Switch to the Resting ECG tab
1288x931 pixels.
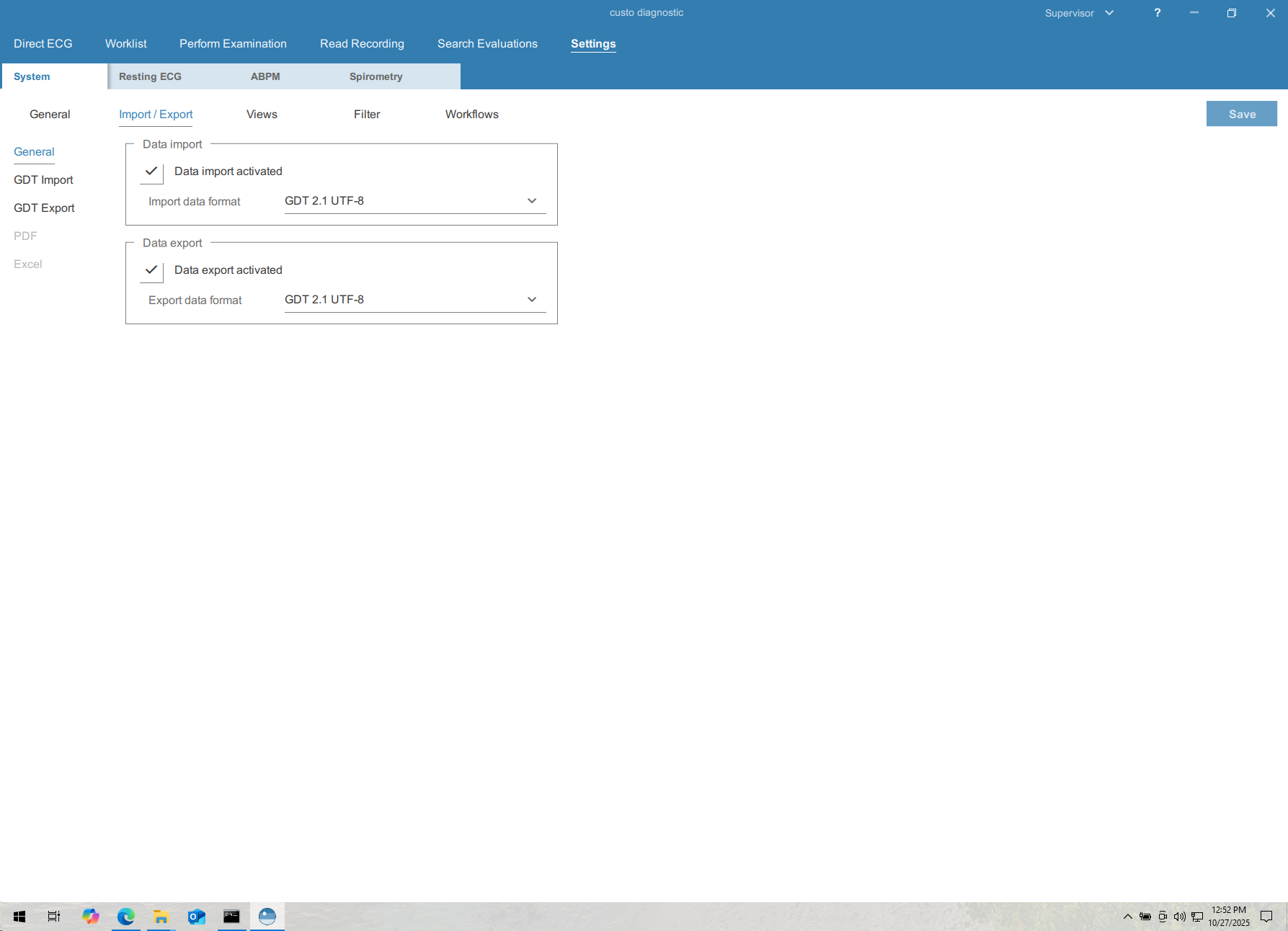click(x=150, y=76)
